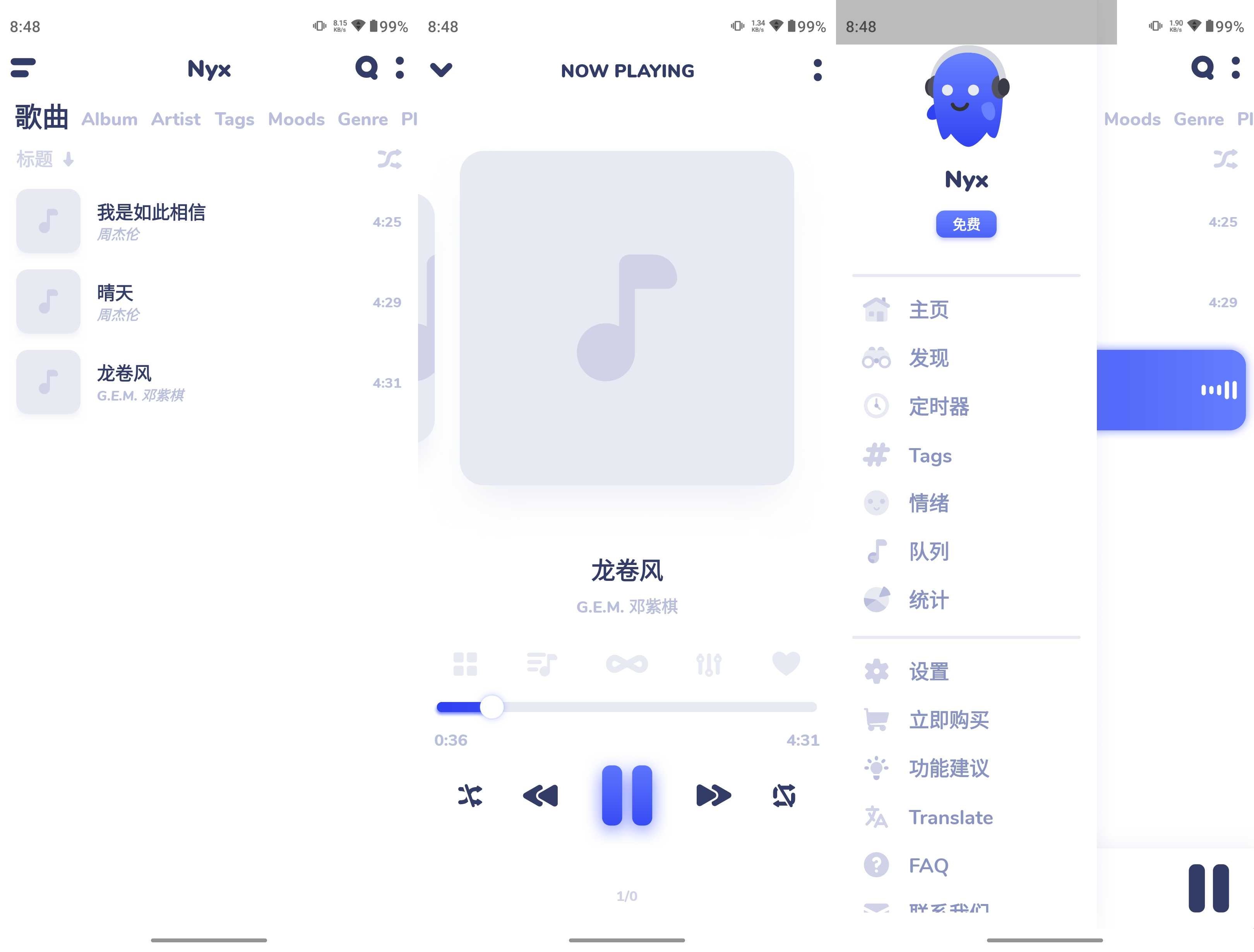Click the shuffle icon in song list
The width and height of the screenshot is (1254, 952).
(x=390, y=159)
